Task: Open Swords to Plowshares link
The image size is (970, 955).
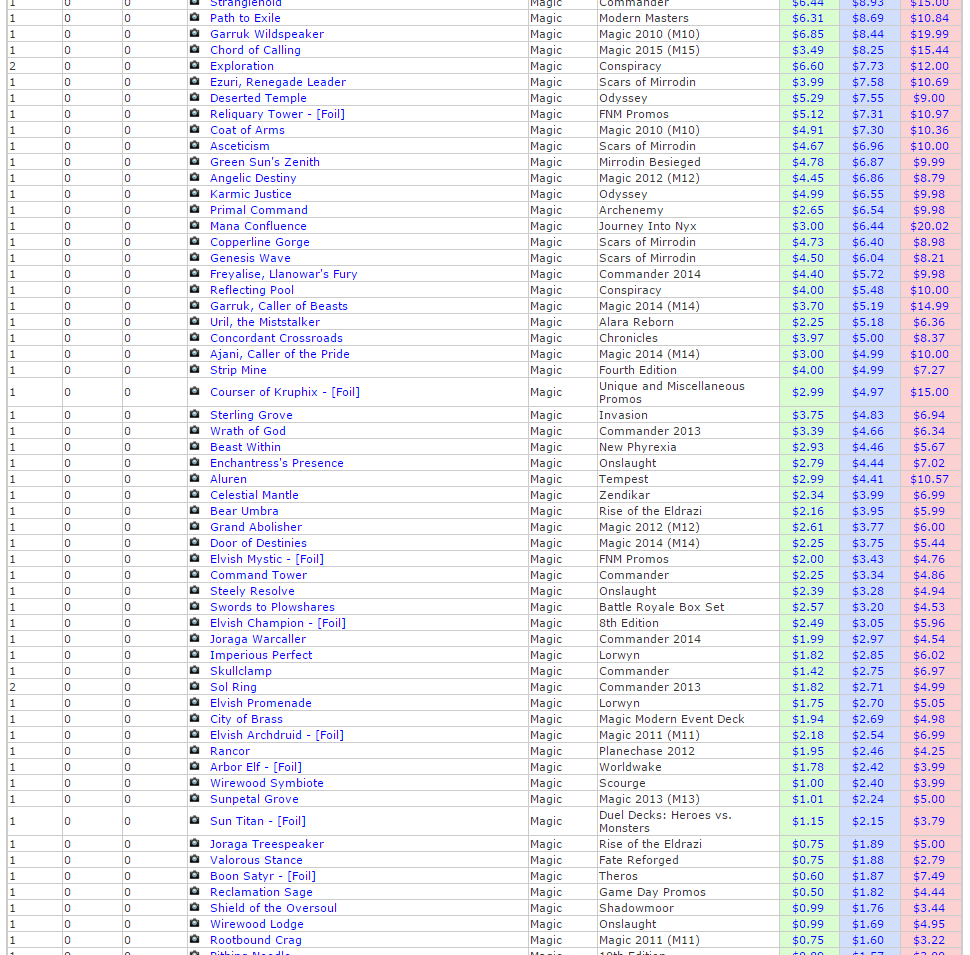Action: (x=272, y=607)
